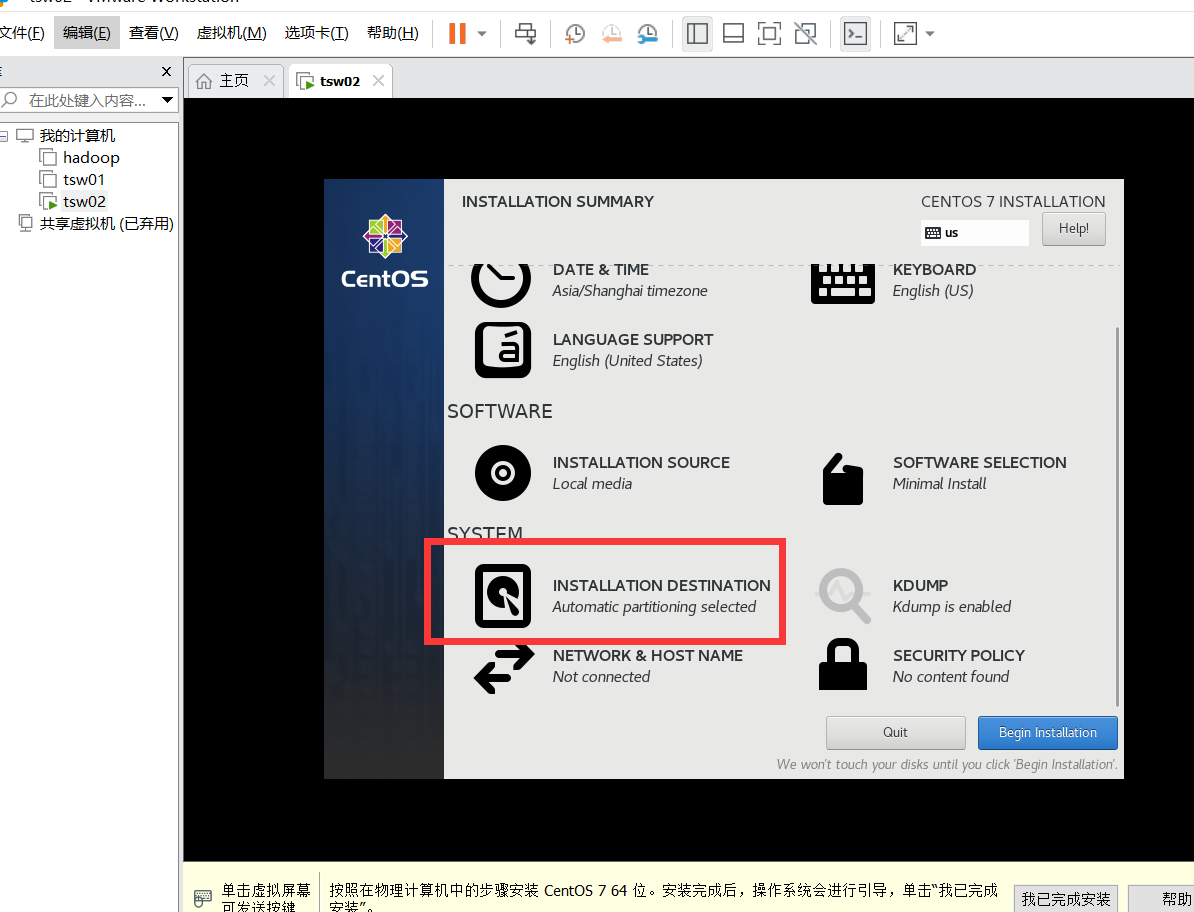Screen dimensions: 1194x912
Task: Take a snapshot using the clock-plus icon
Action: coord(575,33)
